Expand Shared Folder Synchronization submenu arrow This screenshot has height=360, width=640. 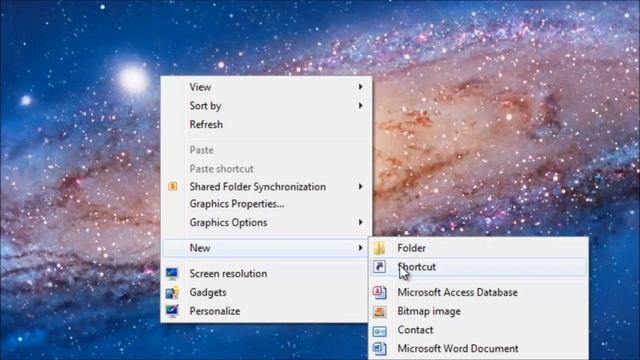click(360, 187)
